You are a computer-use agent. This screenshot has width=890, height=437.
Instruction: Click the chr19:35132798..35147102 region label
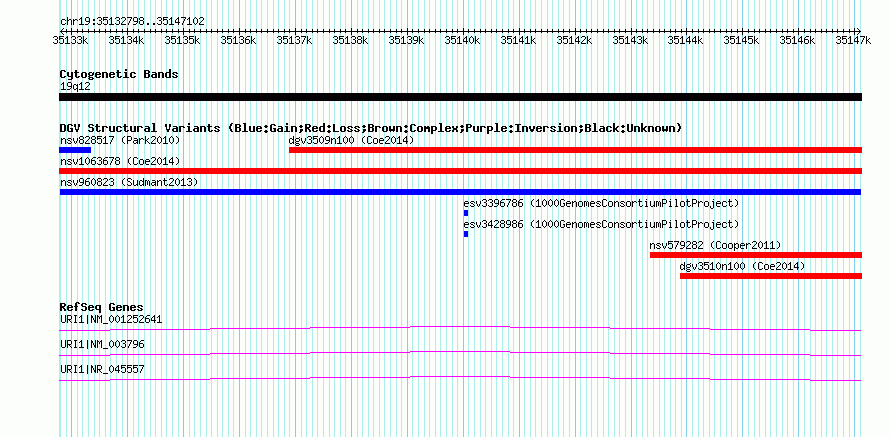pos(132,22)
